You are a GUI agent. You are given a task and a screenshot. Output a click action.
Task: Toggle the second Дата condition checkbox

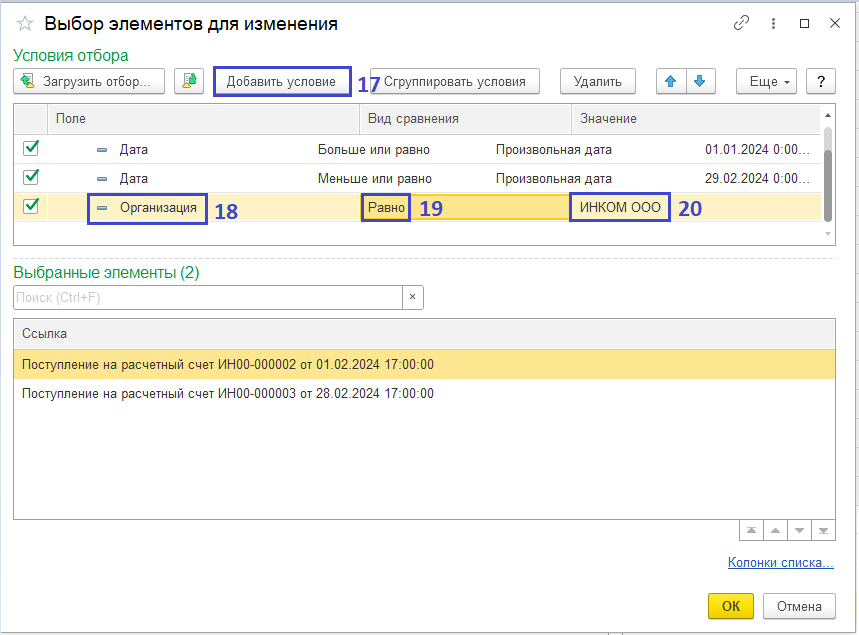pyautogui.click(x=31, y=177)
